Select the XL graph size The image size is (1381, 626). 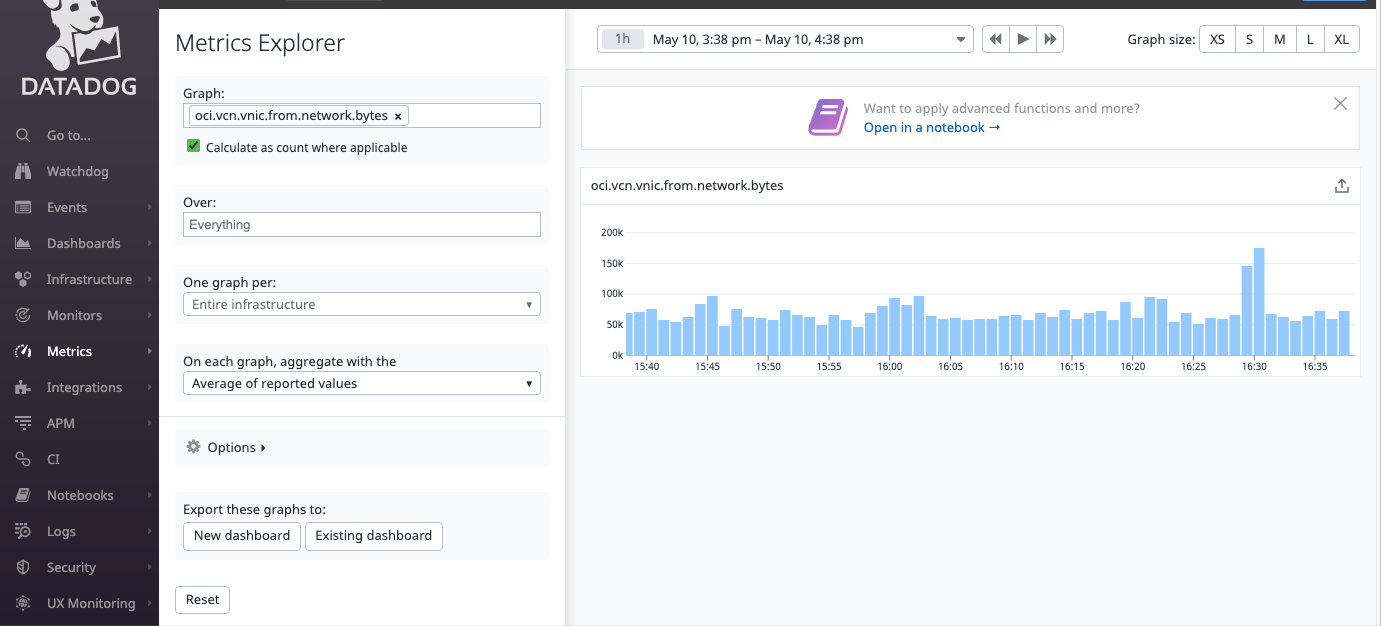click(x=1341, y=39)
